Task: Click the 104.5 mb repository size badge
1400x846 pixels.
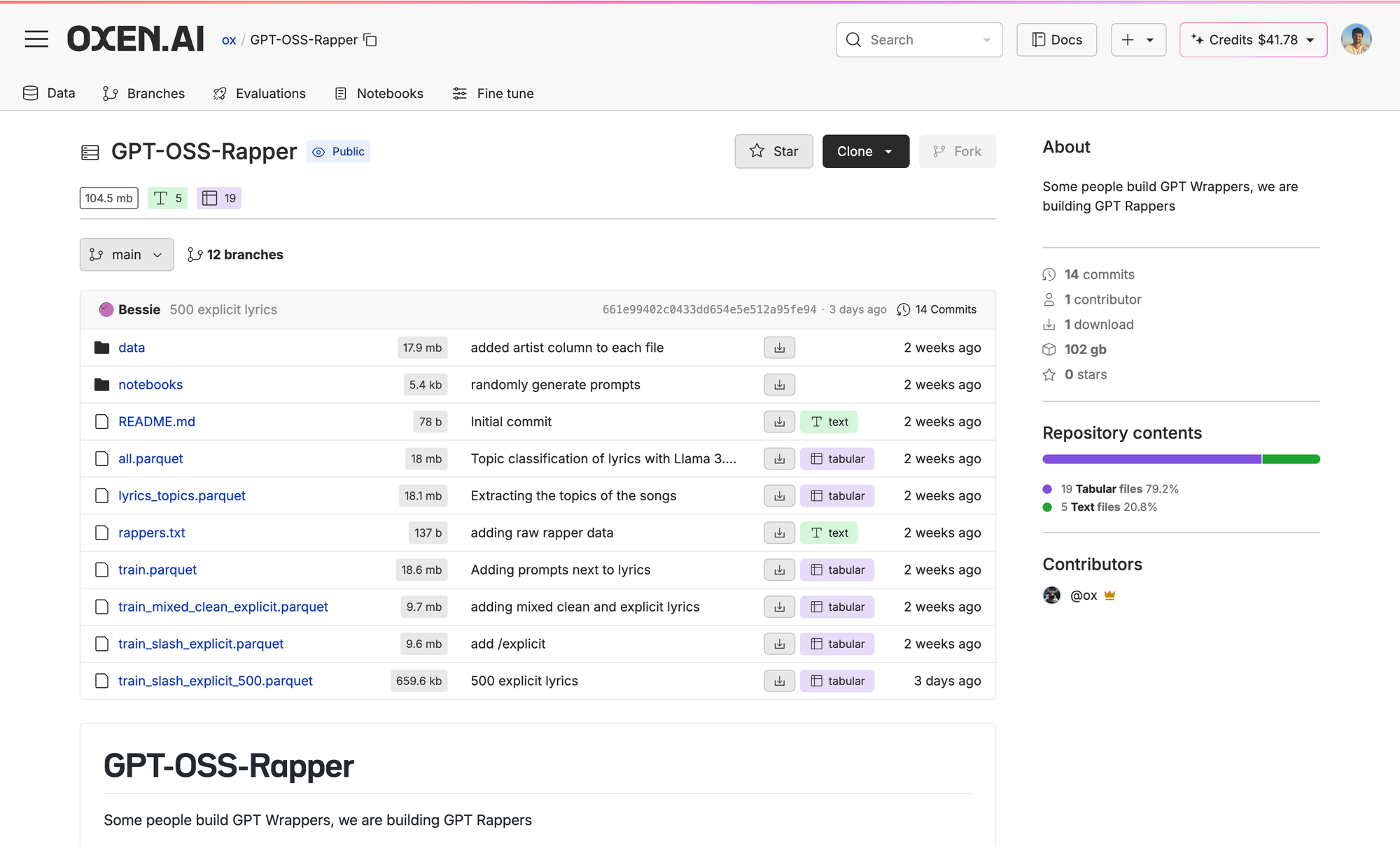Action: point(108,198)
